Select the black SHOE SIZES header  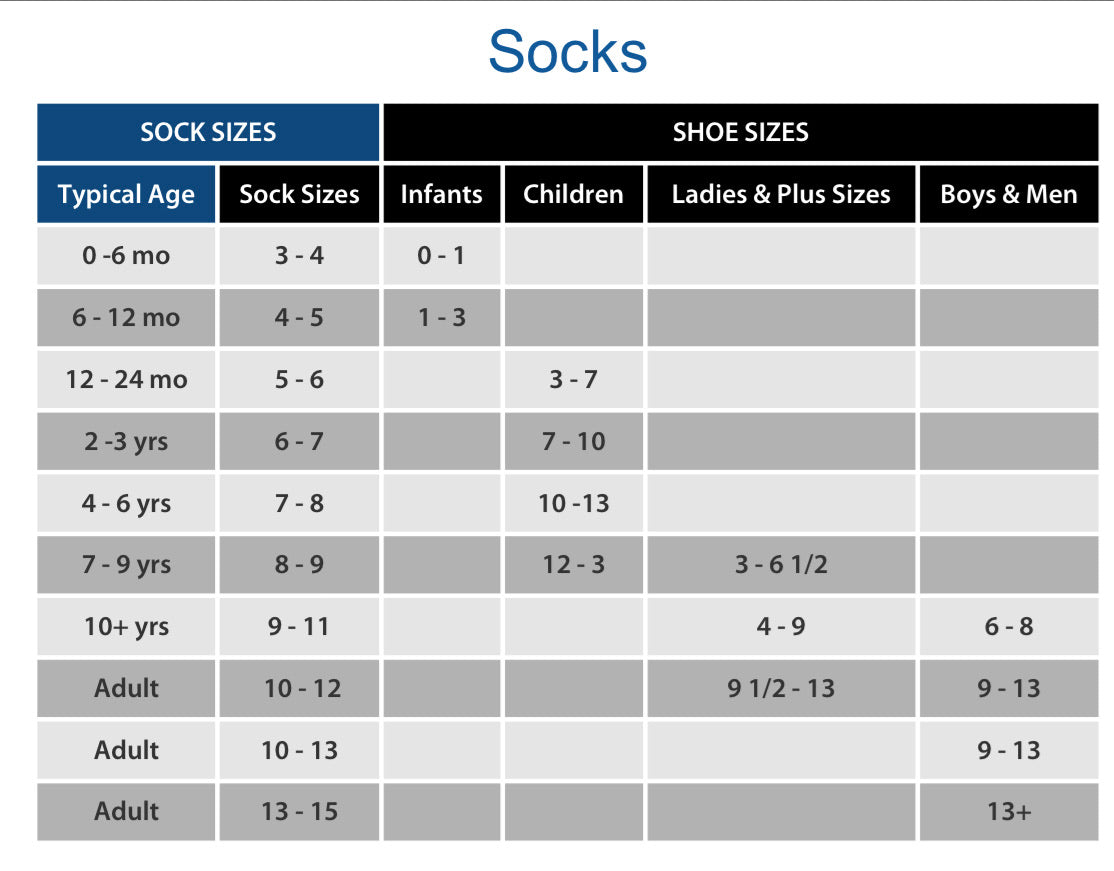[x=740, y=132]
